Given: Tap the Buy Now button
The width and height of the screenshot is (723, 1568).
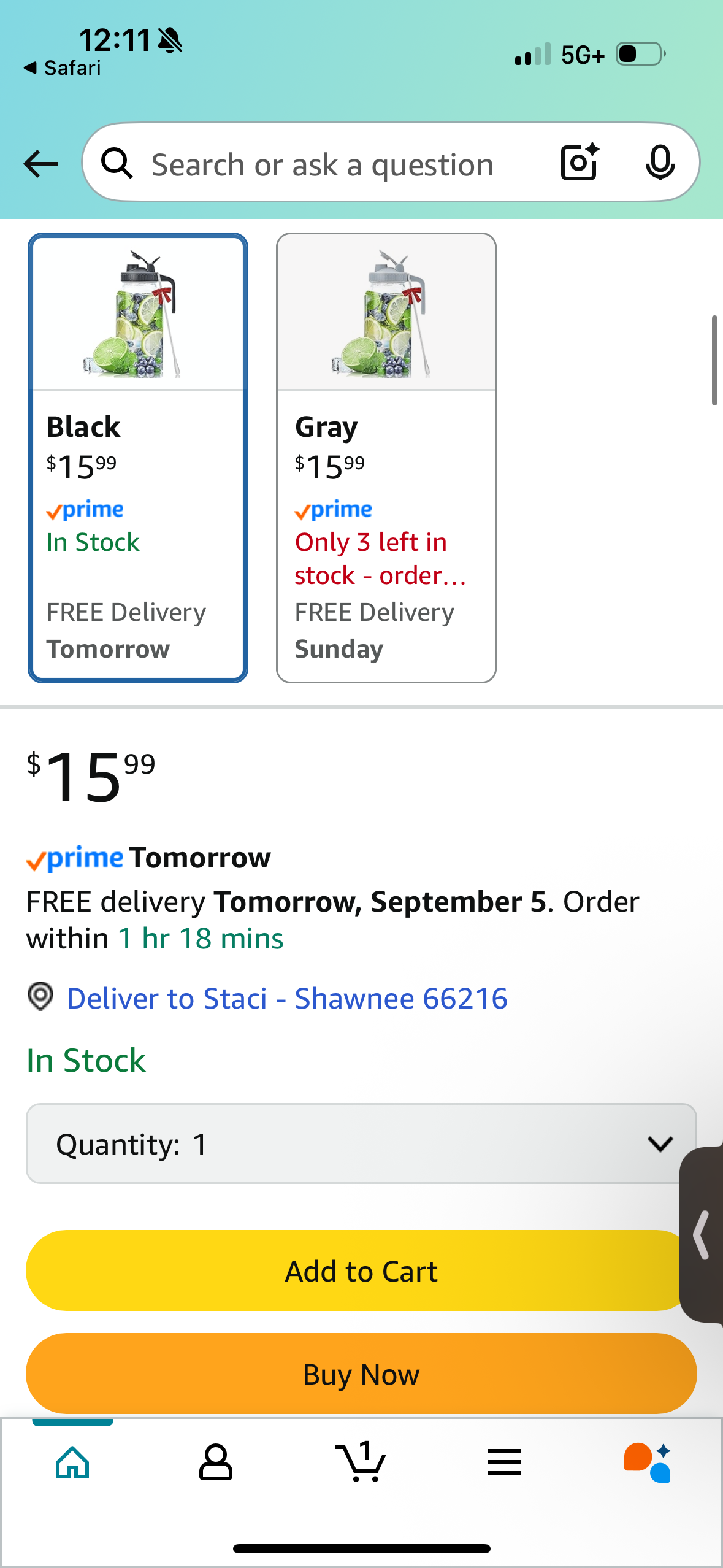Looking at the screenshot, I should point(361,1374).
